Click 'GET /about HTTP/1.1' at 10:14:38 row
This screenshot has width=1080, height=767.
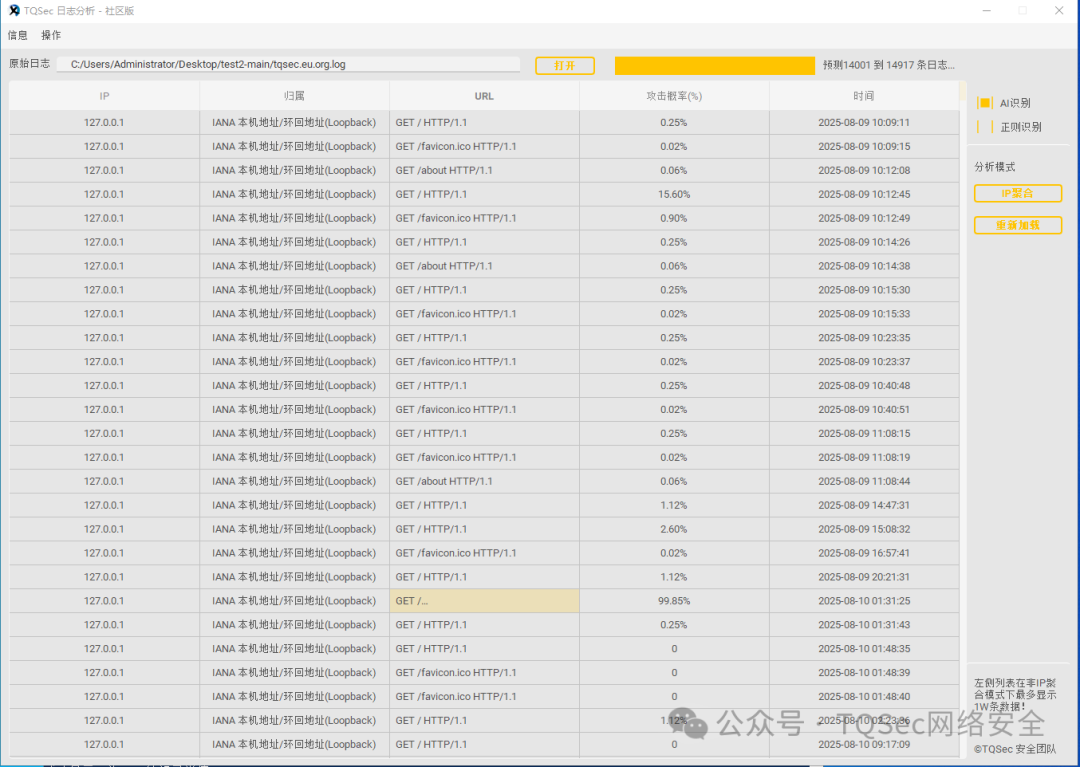(484, 266)
